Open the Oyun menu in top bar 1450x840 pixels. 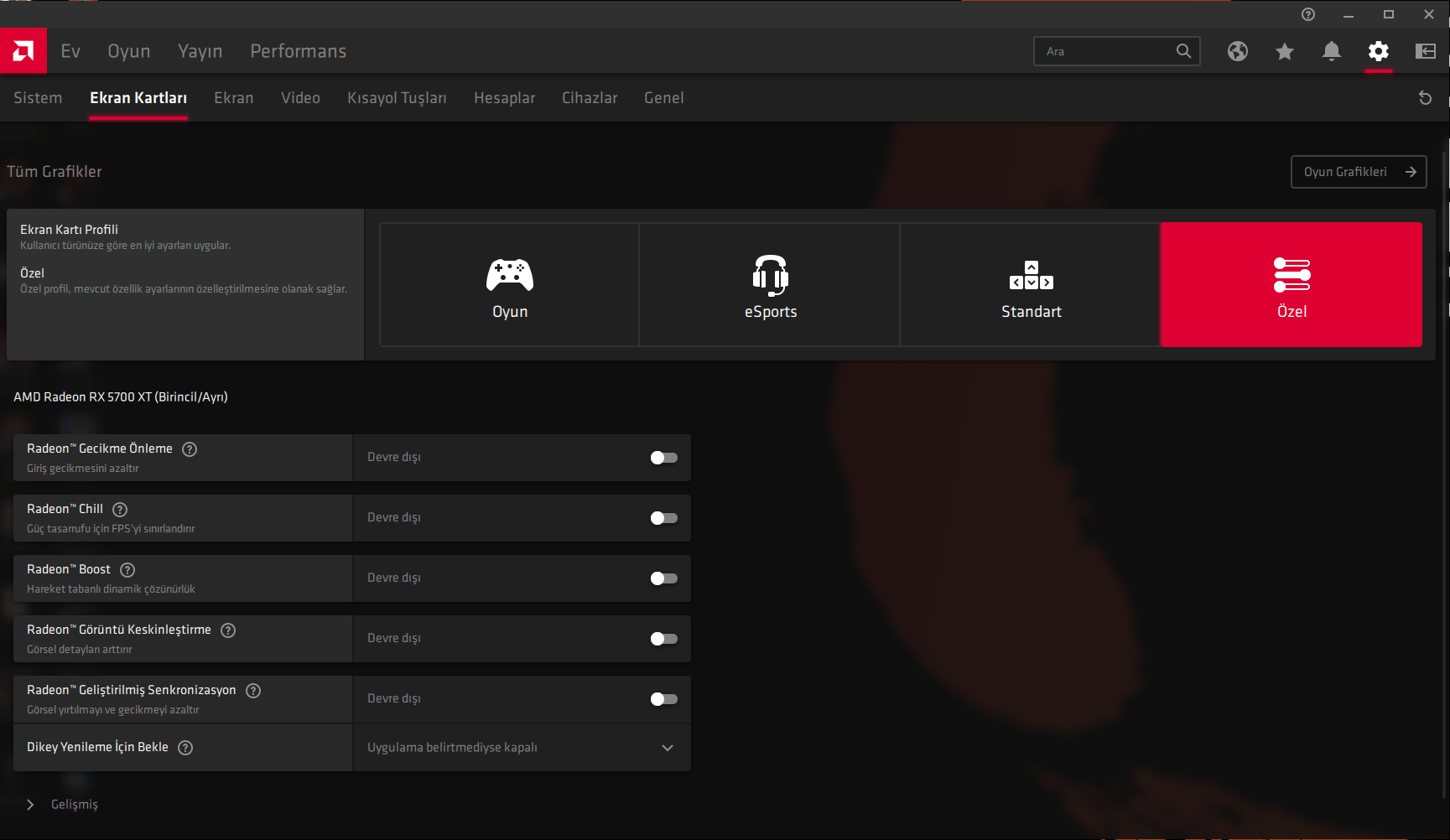point(129,51)
